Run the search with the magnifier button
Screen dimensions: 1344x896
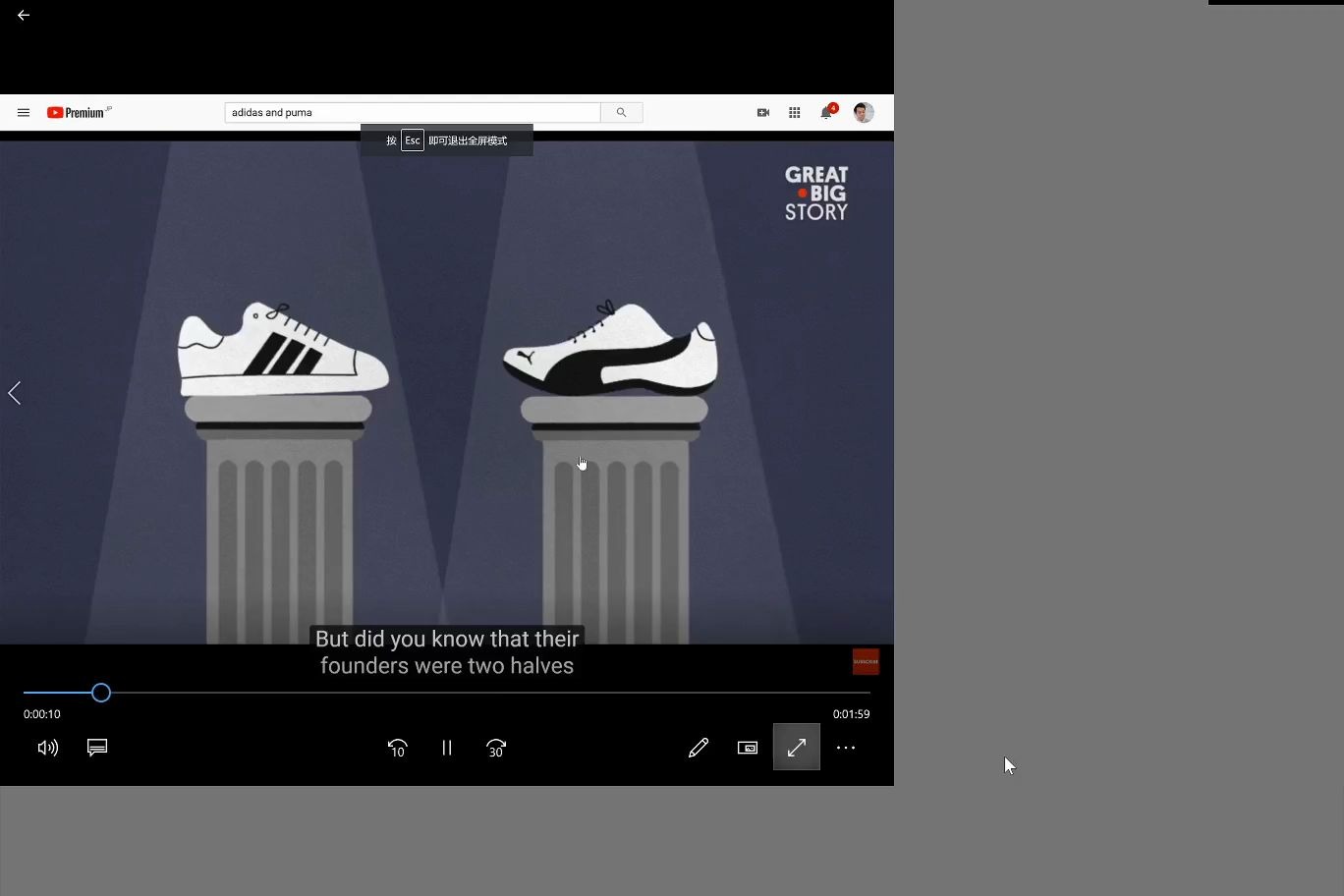click(x=621, y=113)
